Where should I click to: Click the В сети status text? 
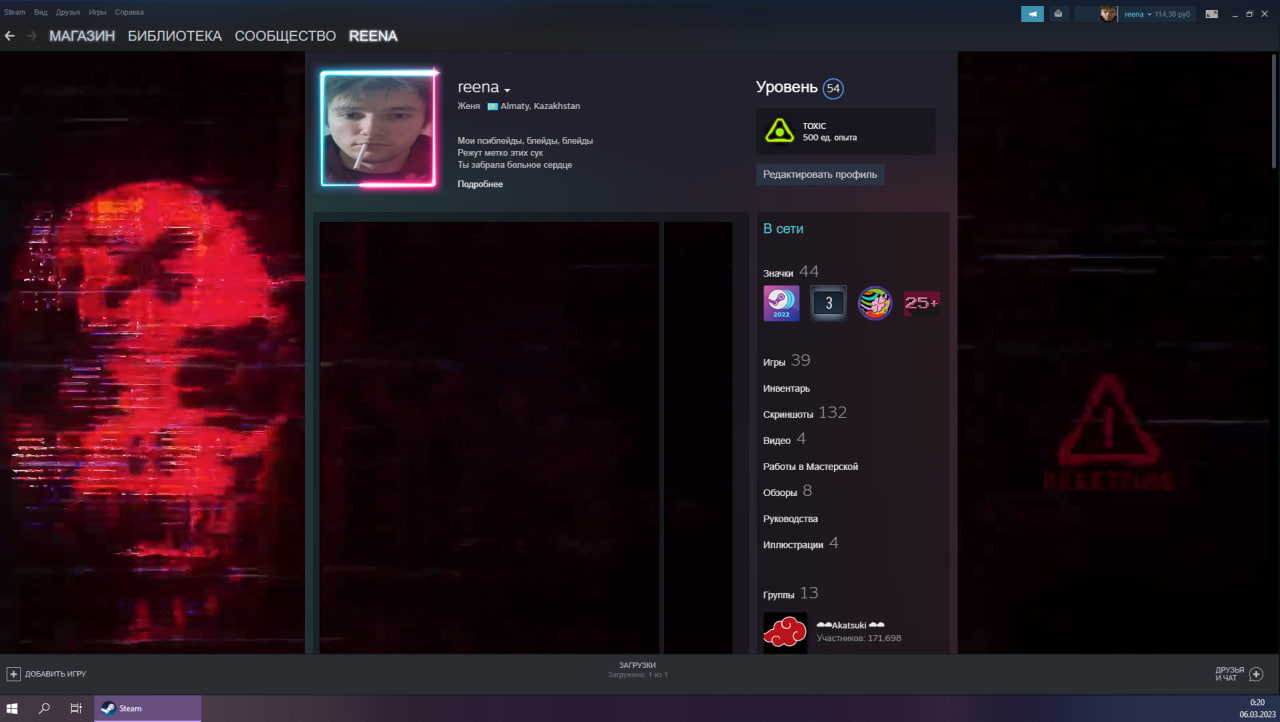point(783,229)
